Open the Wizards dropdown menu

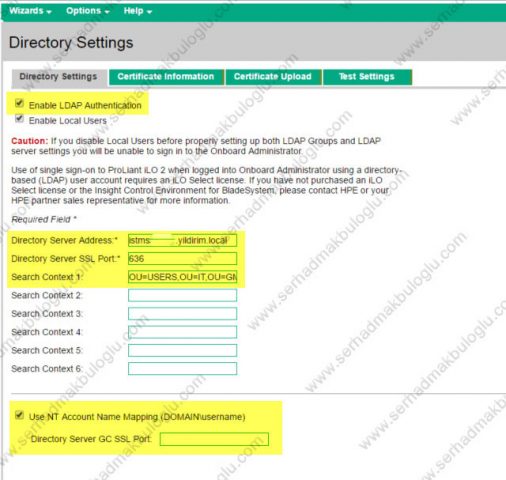(x=30, y=11)
